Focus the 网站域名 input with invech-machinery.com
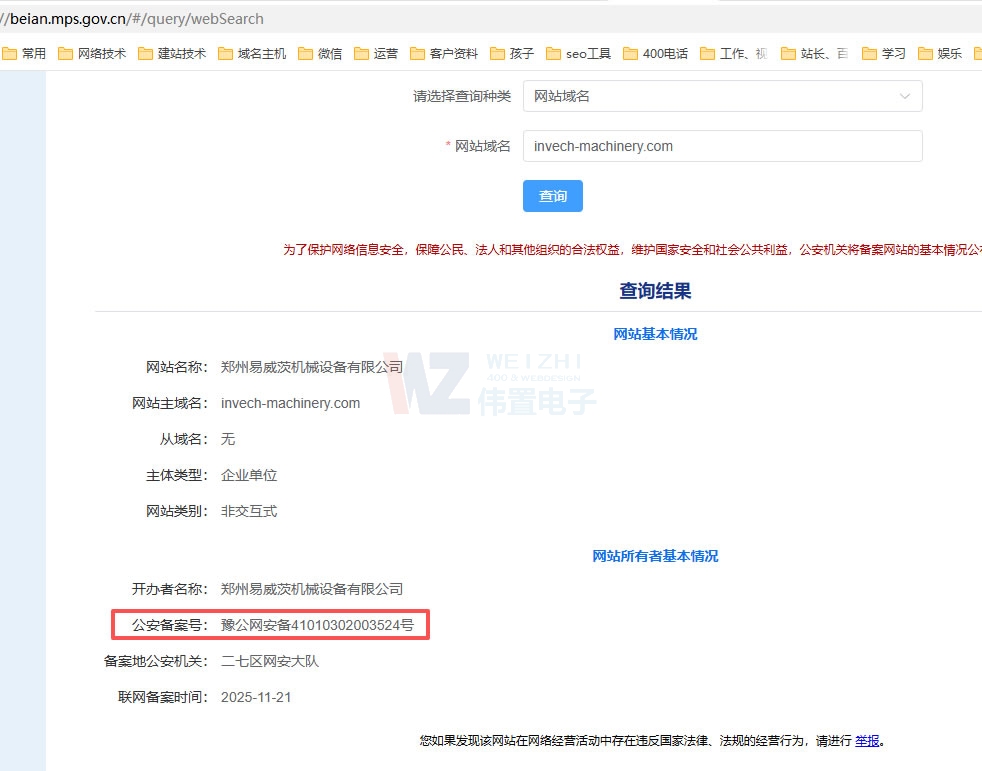982x771 pixels. point(720,146)
